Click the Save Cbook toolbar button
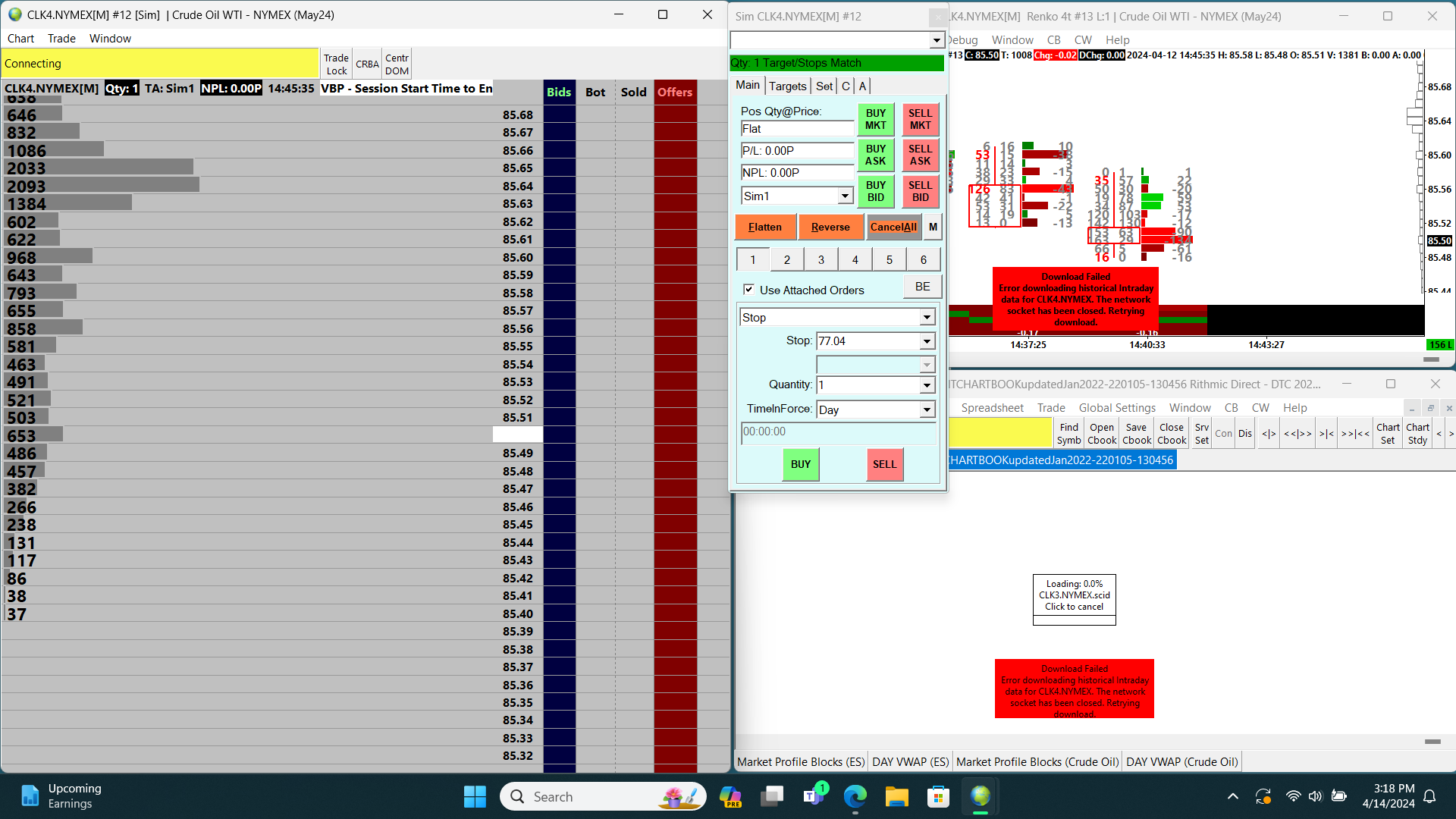 (x=1136, y=434)
